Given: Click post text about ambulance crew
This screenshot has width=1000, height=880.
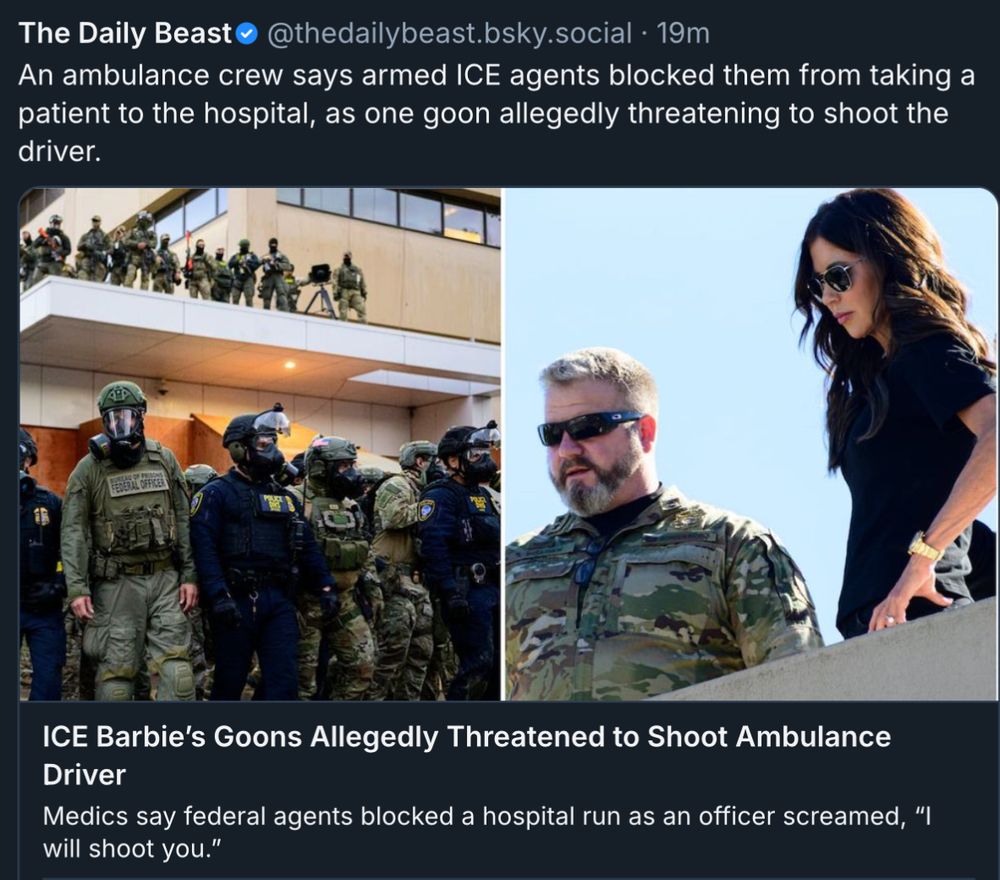Looking at the screenshot, I should point(496,113).
